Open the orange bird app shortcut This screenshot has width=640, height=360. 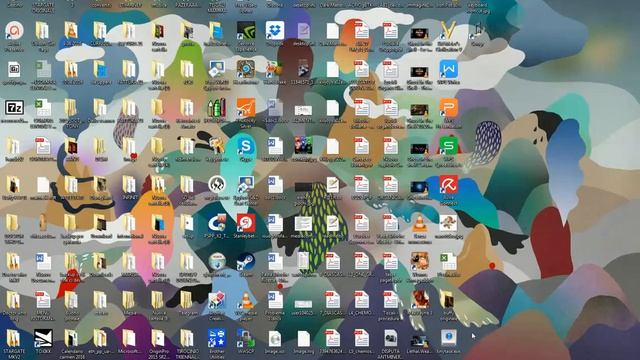(x=246, y=108)
